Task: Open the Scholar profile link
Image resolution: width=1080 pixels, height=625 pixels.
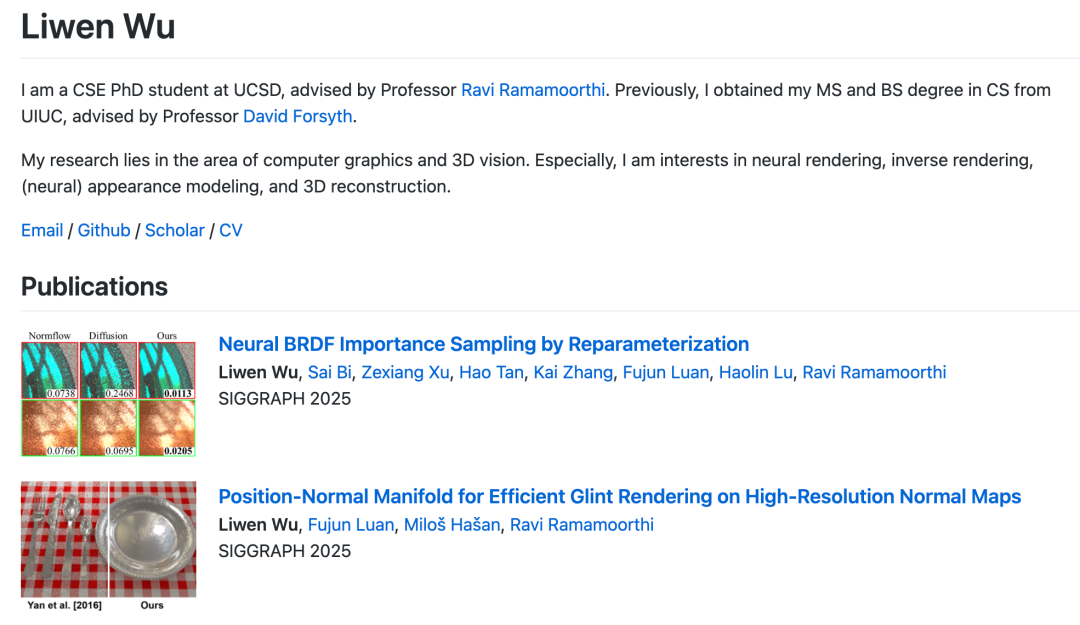Action: [x=174, y=230]
